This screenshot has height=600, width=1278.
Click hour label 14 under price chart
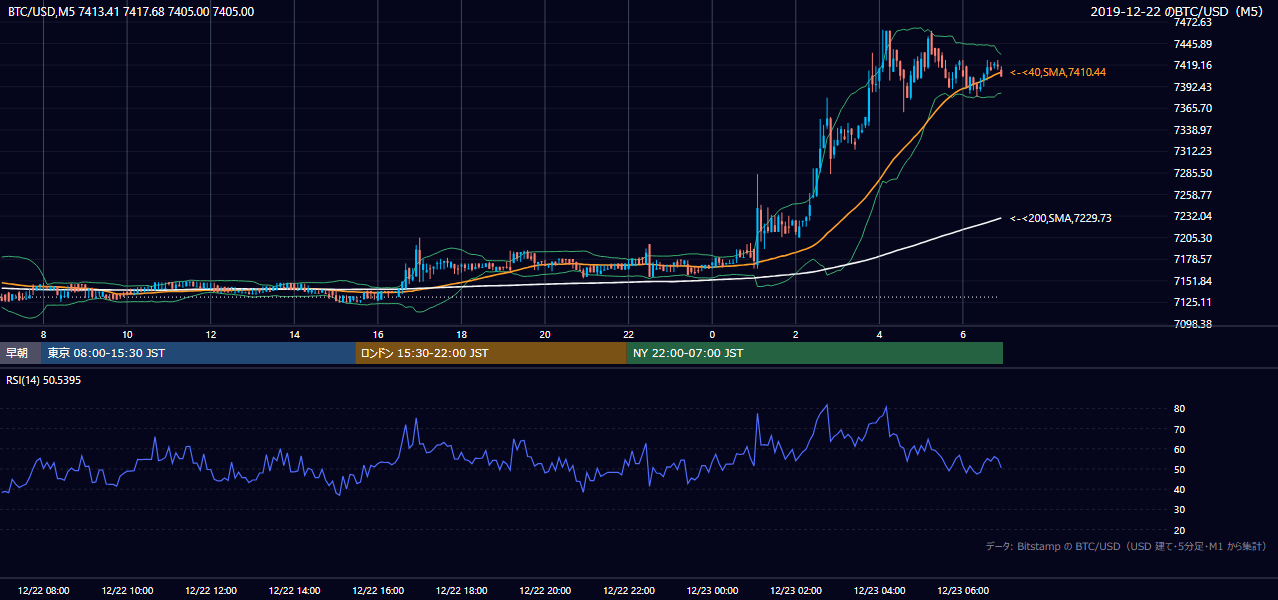(294, 334)
